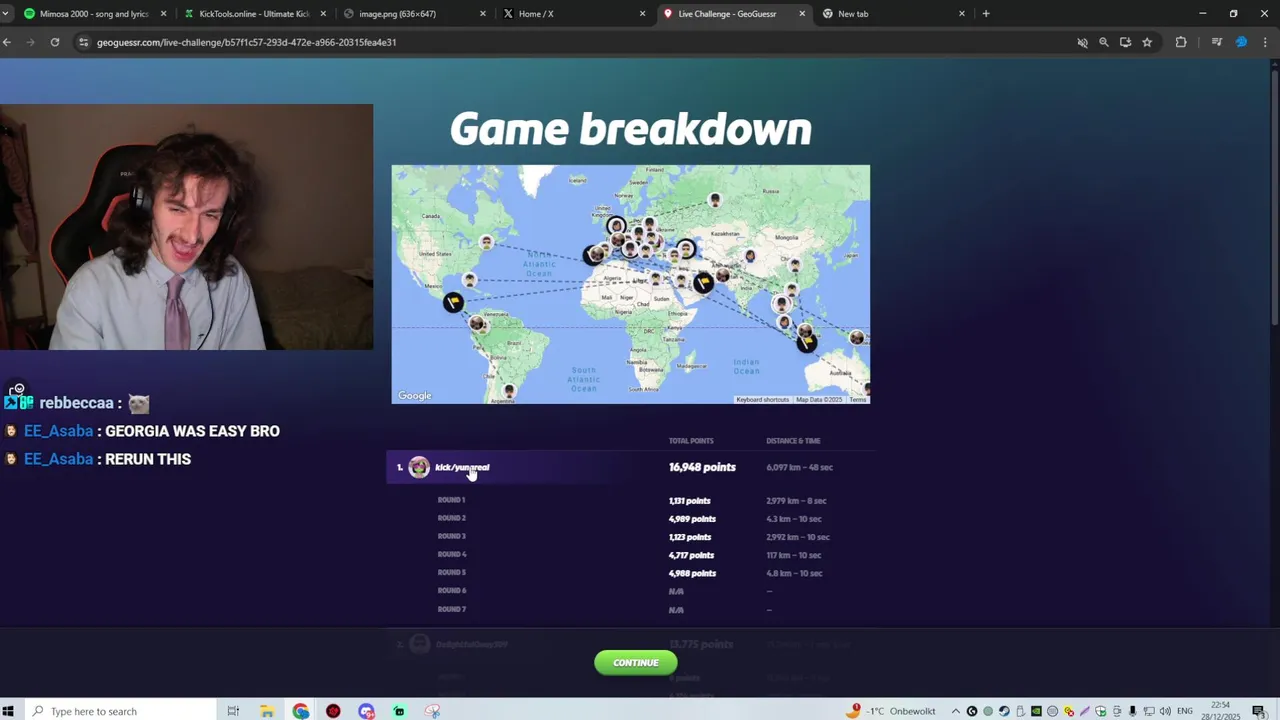This screenshot has width=1280, height=720.
Task: Click the avatar marker over Canada
Action: click(x=486, y=242)
